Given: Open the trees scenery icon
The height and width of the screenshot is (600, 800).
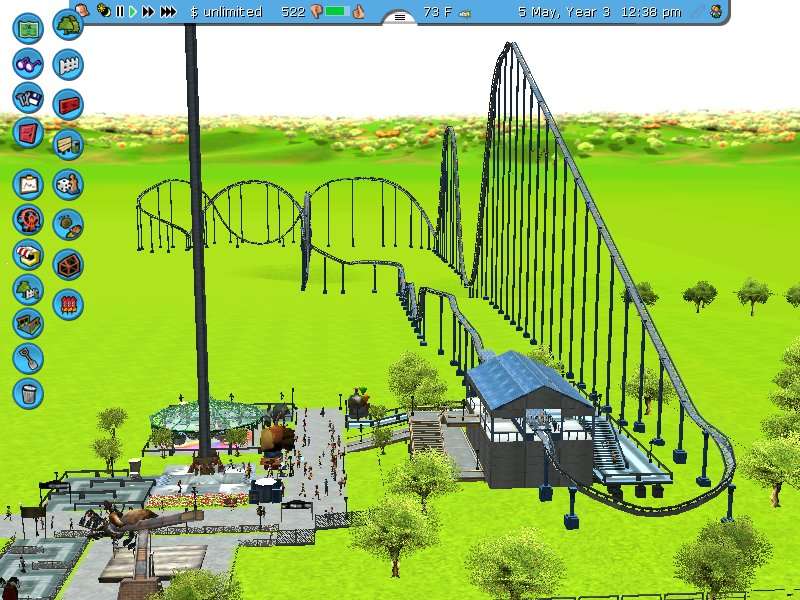Looking at the screenshot, I should 68,25.
